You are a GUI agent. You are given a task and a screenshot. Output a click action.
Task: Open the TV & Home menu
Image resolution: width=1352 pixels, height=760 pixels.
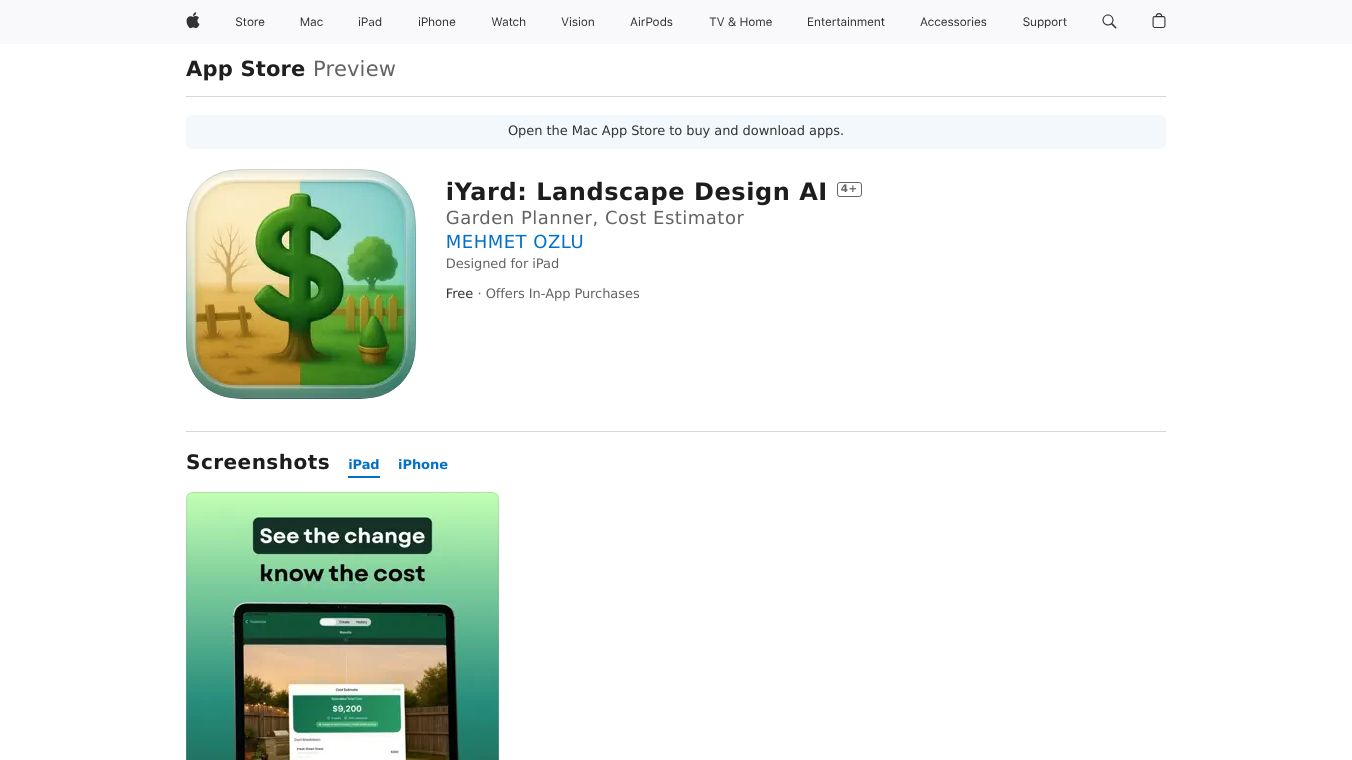click(x=741, y=22)
